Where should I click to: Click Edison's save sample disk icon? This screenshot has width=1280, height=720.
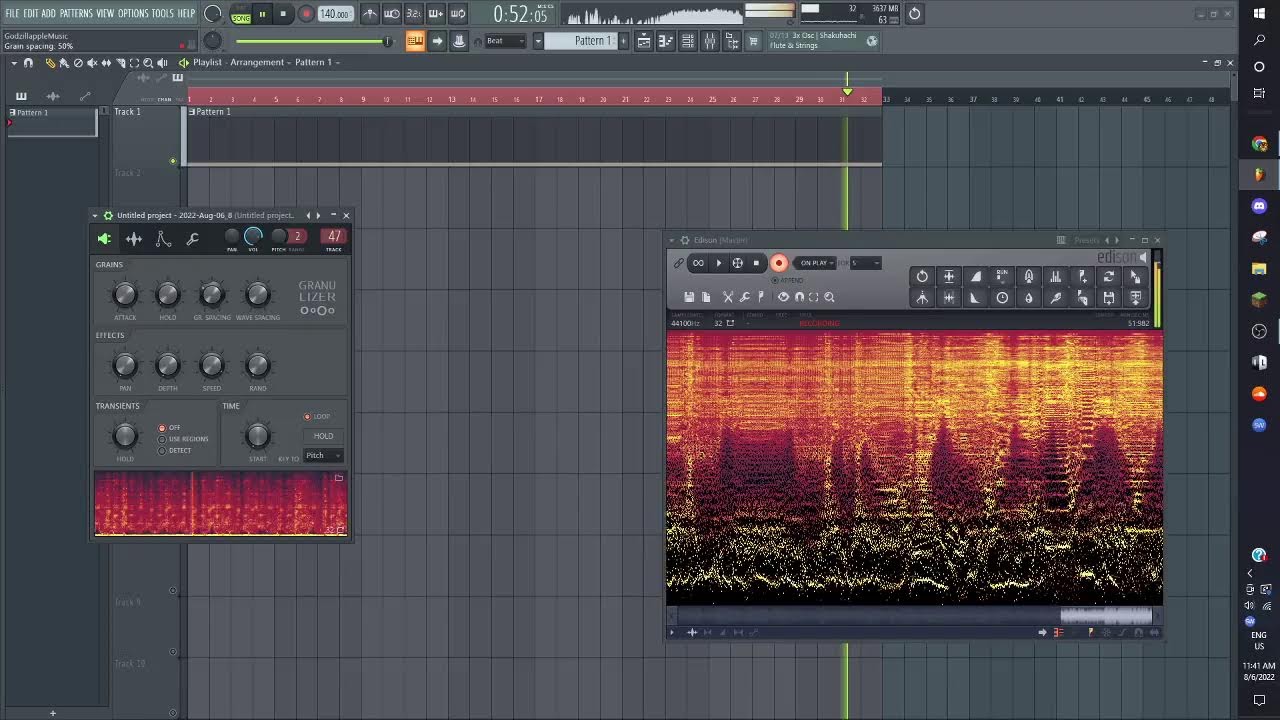689,297
